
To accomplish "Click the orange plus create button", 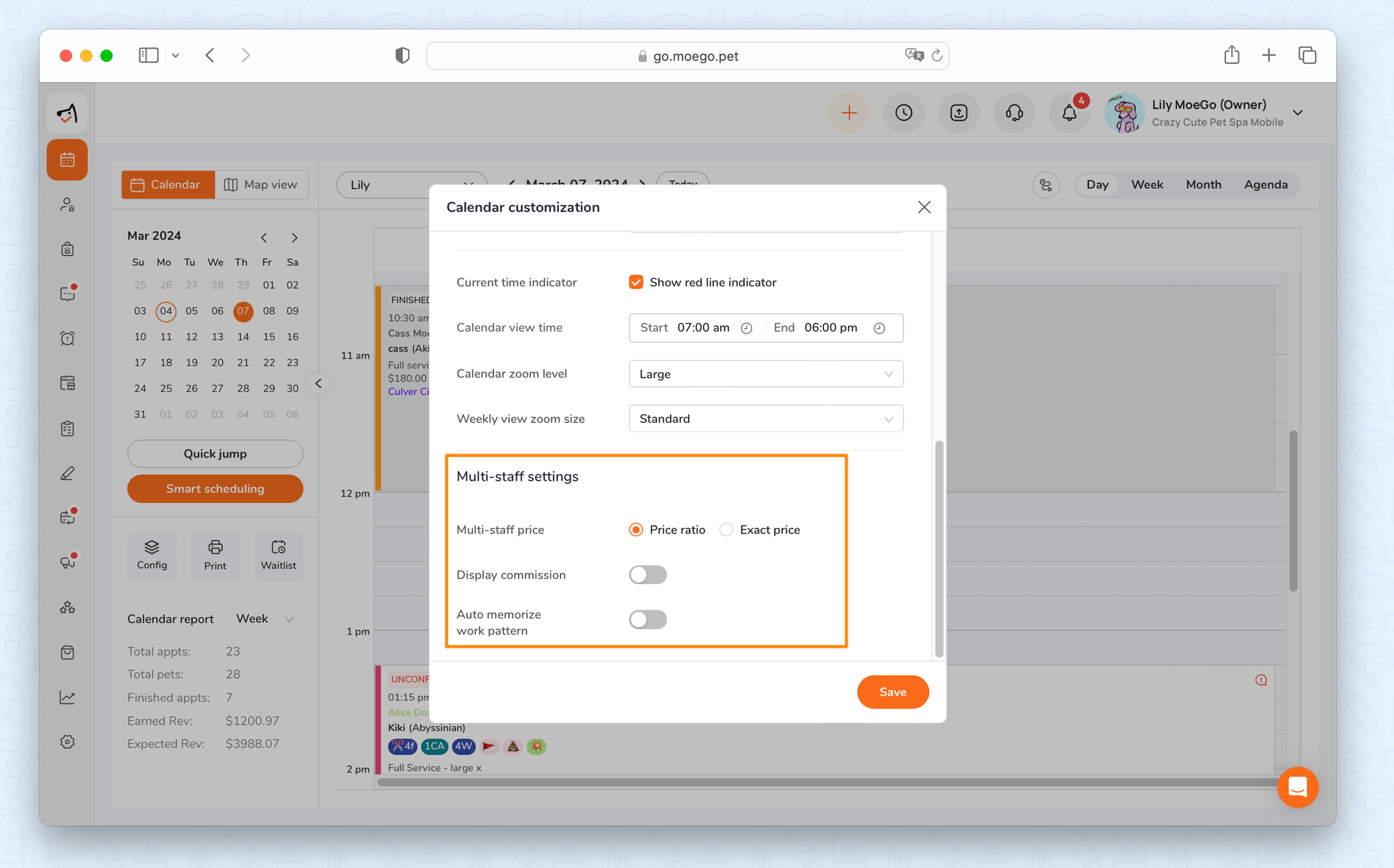I will [848, 113].
